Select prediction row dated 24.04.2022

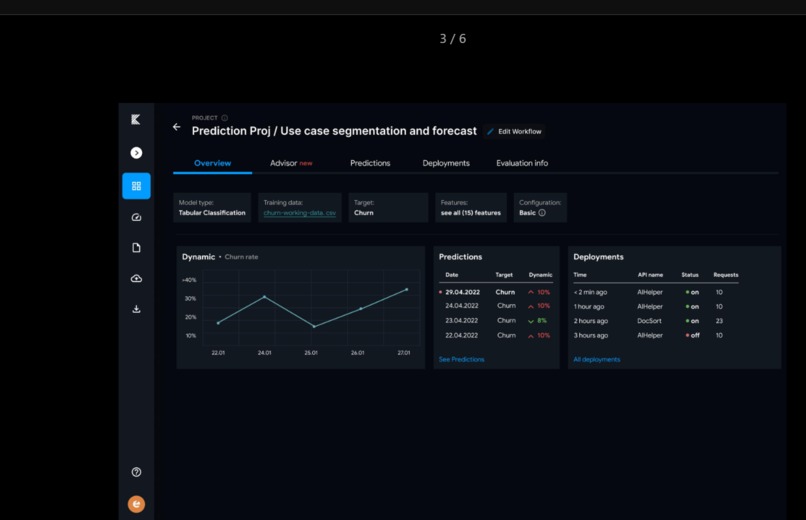[x=496, y=306]
